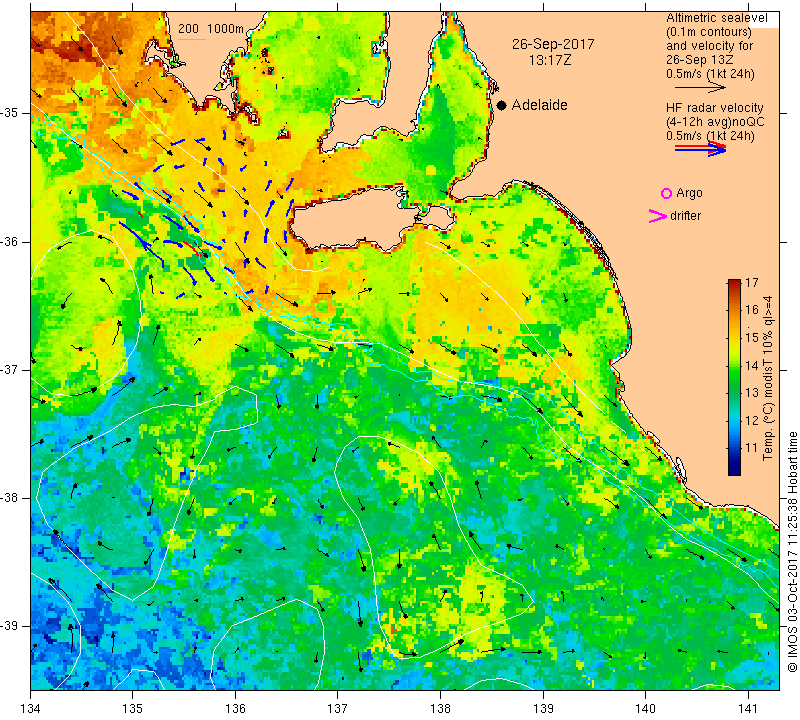Viewport: 800px width, 720px height.
Task: Click the 'Altimetric sealevel' legend heading
Action: (x=717, y=18)
